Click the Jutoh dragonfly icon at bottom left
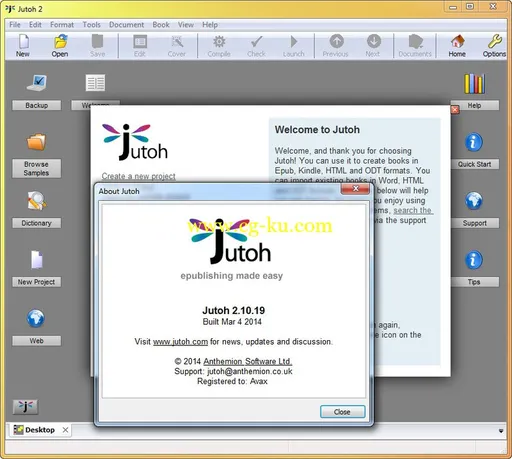The width and height of the screenshot is (512, 459). [x=26, y=407]
